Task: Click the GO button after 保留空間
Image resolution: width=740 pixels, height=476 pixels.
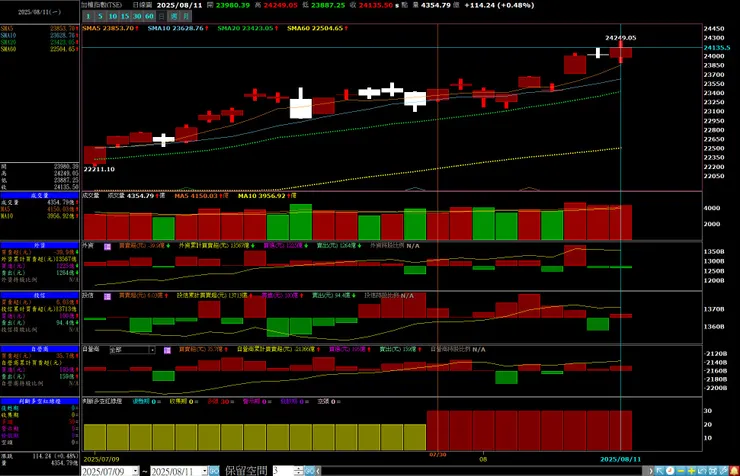Action: [309, 471]
